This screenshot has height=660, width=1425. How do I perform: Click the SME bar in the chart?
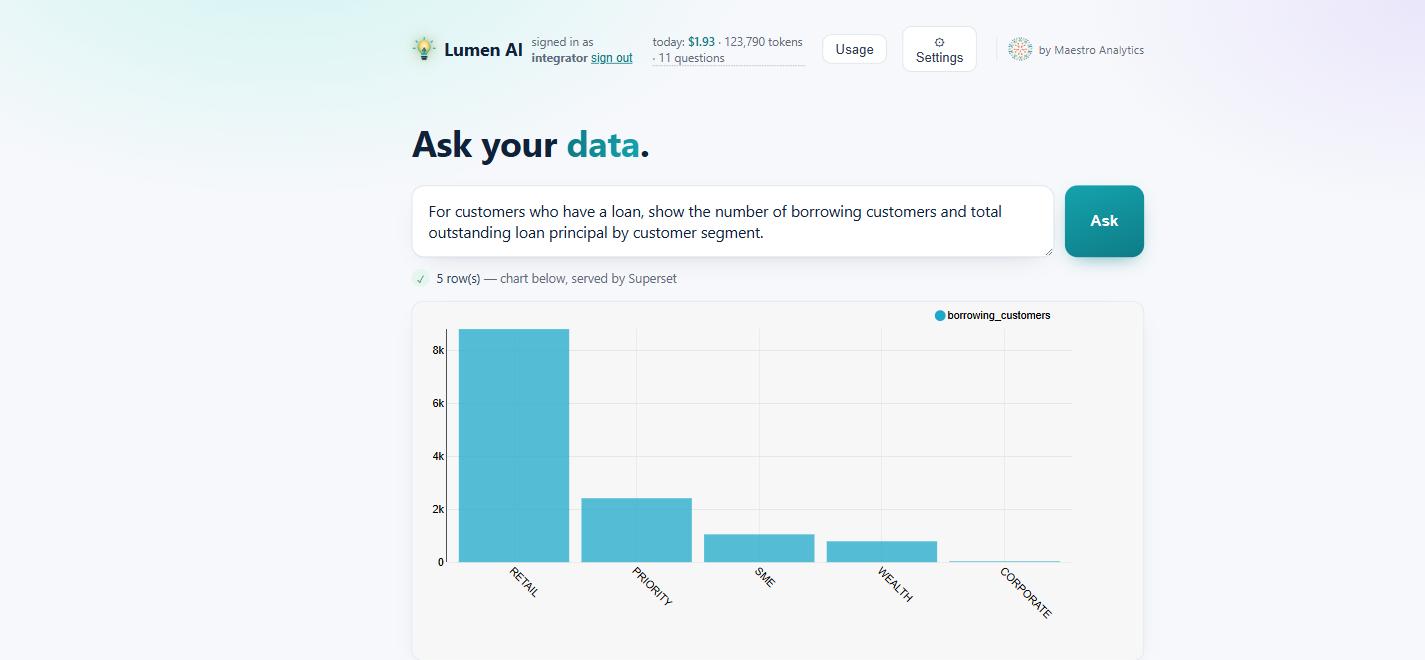759,548
